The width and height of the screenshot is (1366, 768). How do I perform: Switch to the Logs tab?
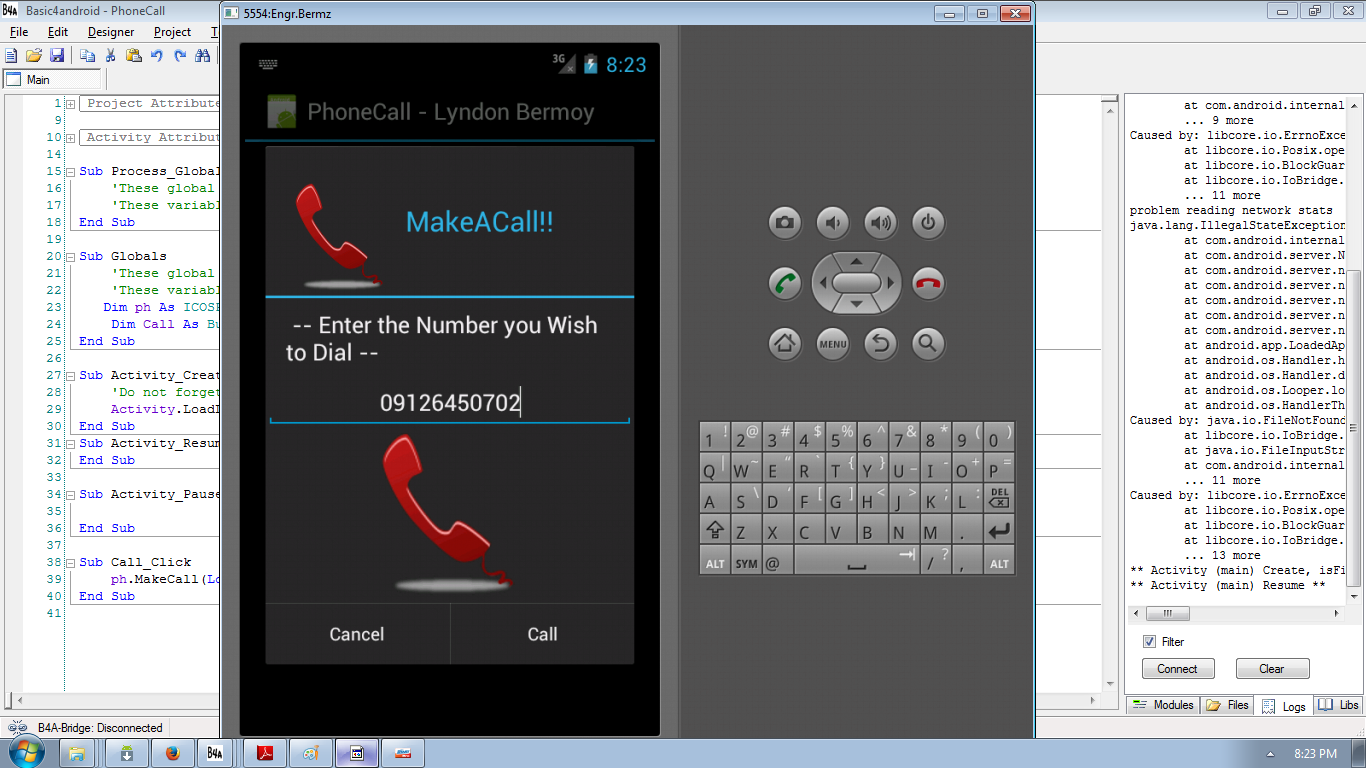[1285, 706]
